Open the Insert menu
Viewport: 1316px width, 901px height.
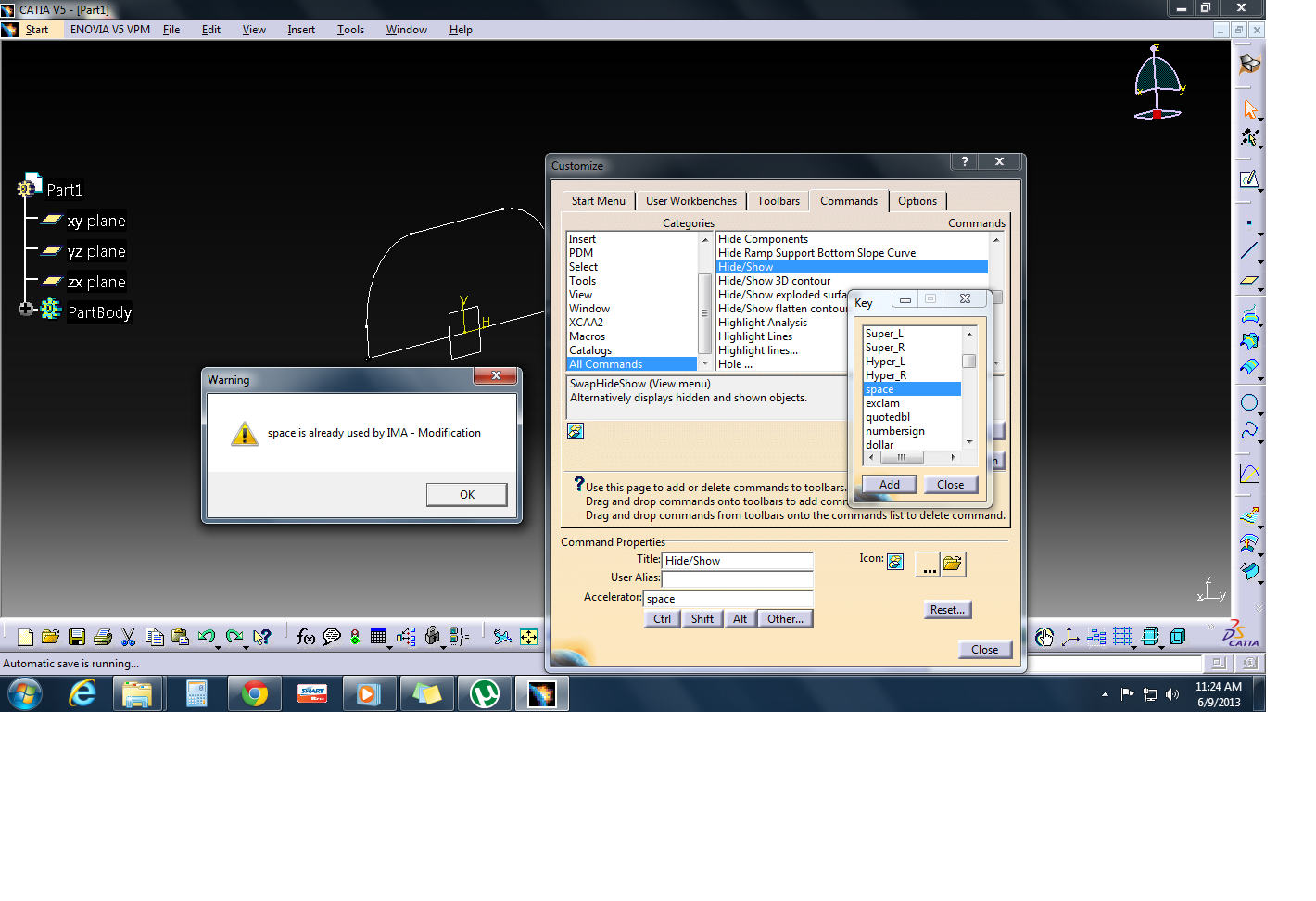pyautogui.click(x=301, y=30)
